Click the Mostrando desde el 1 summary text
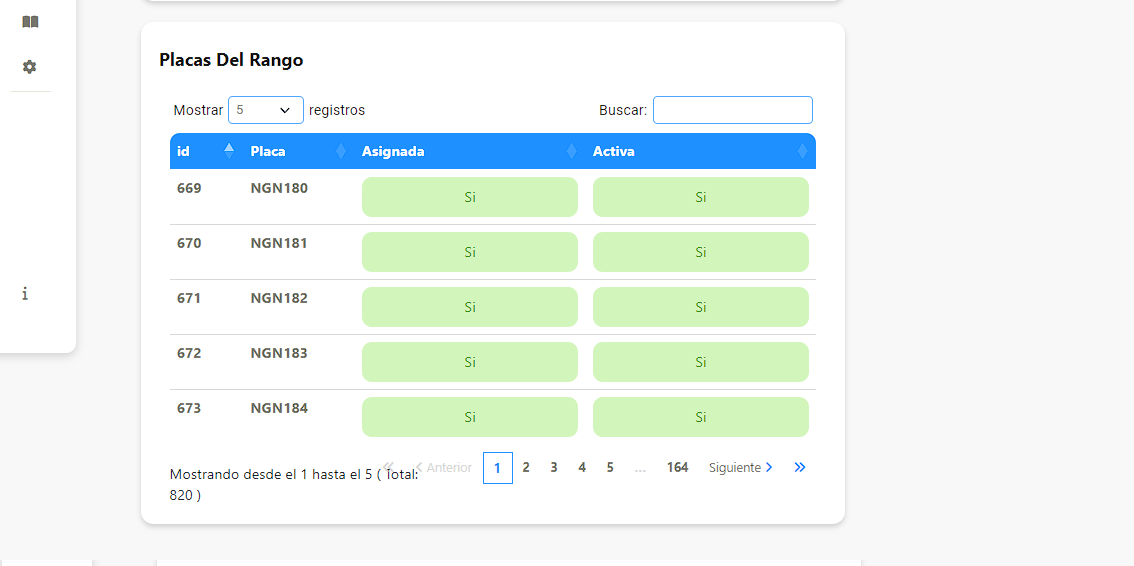The width and height of the screenshot is (1134, 566). pyautogui.click(x=294, y=484)
